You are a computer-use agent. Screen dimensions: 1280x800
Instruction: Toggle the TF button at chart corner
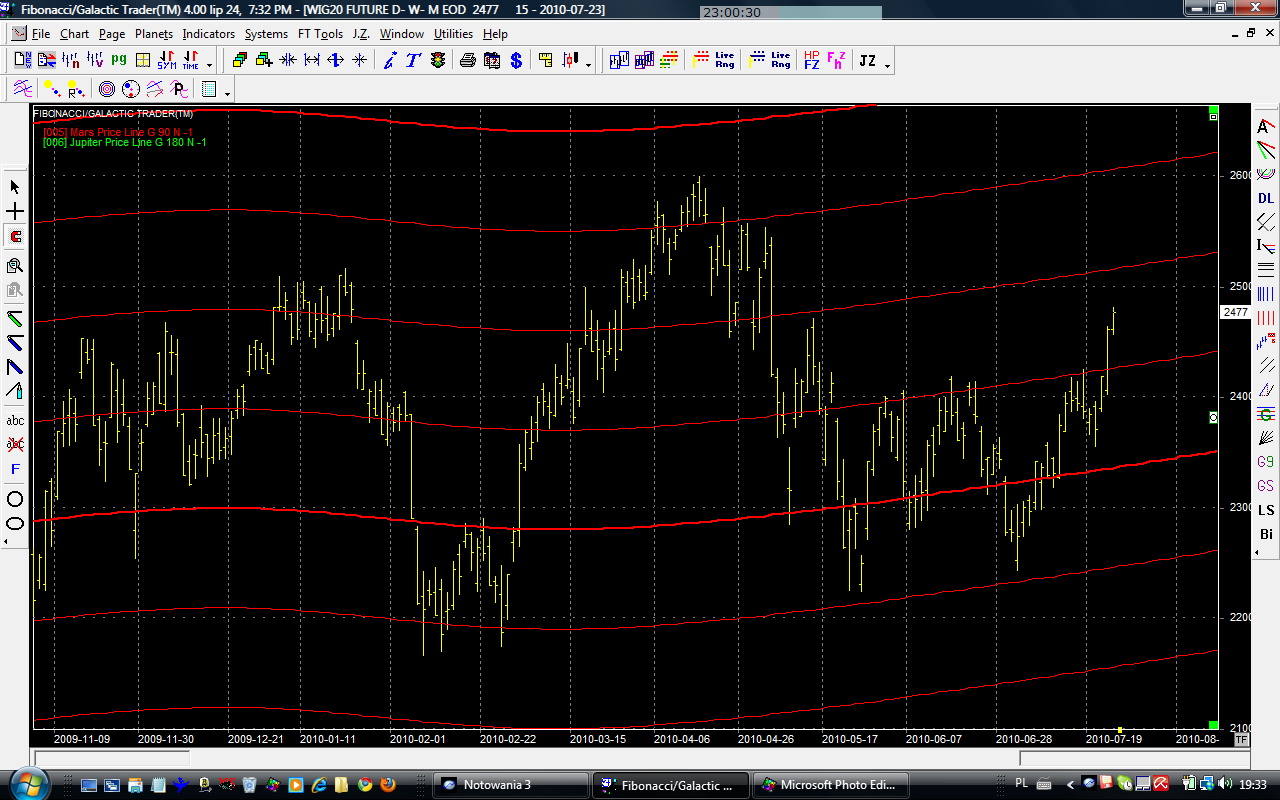[x=1241, y=740]
